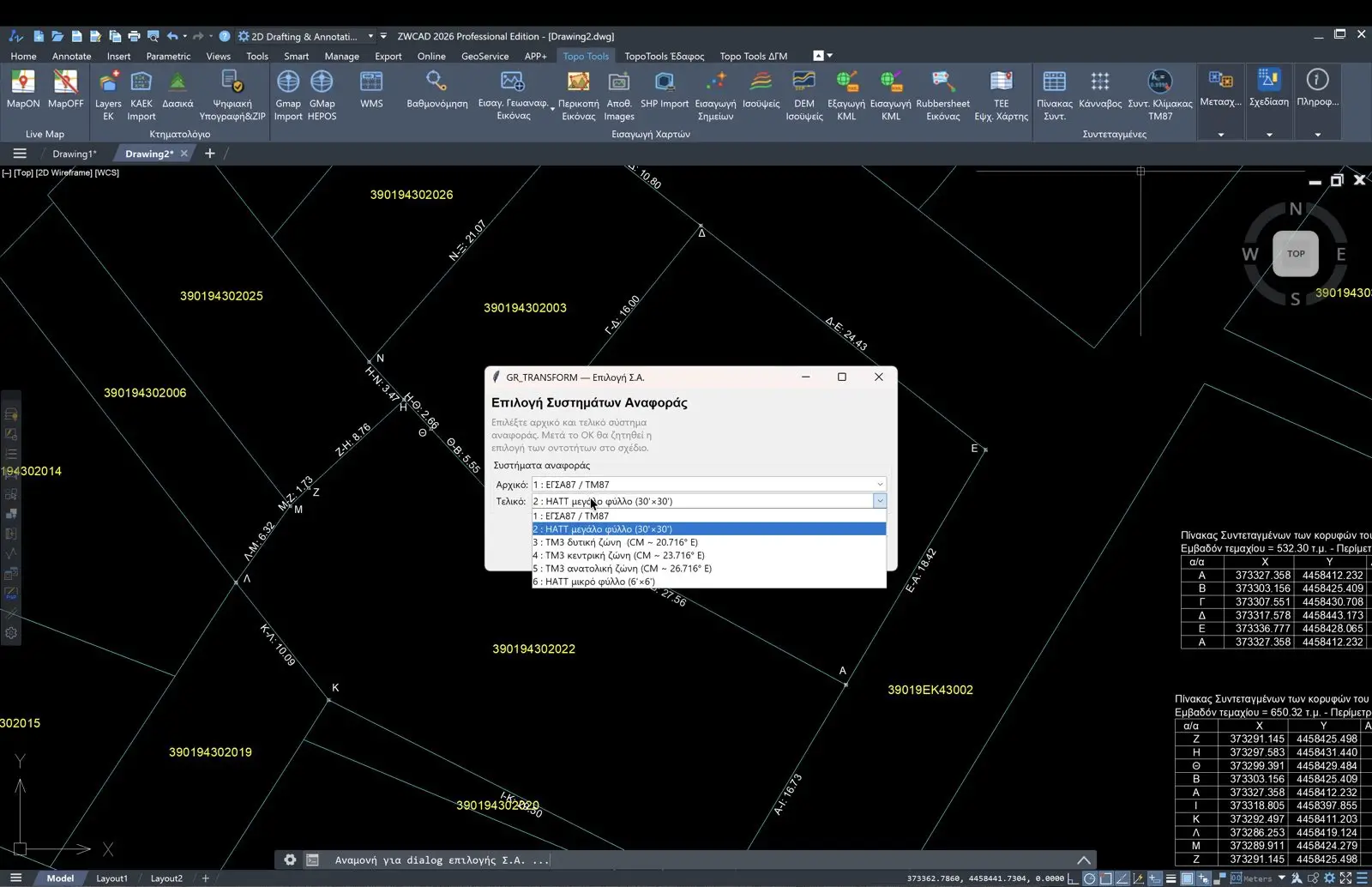The image size is (1372, 887).
Task: Toggle lineweight display in status bar
Action: tap(1170, 878)
